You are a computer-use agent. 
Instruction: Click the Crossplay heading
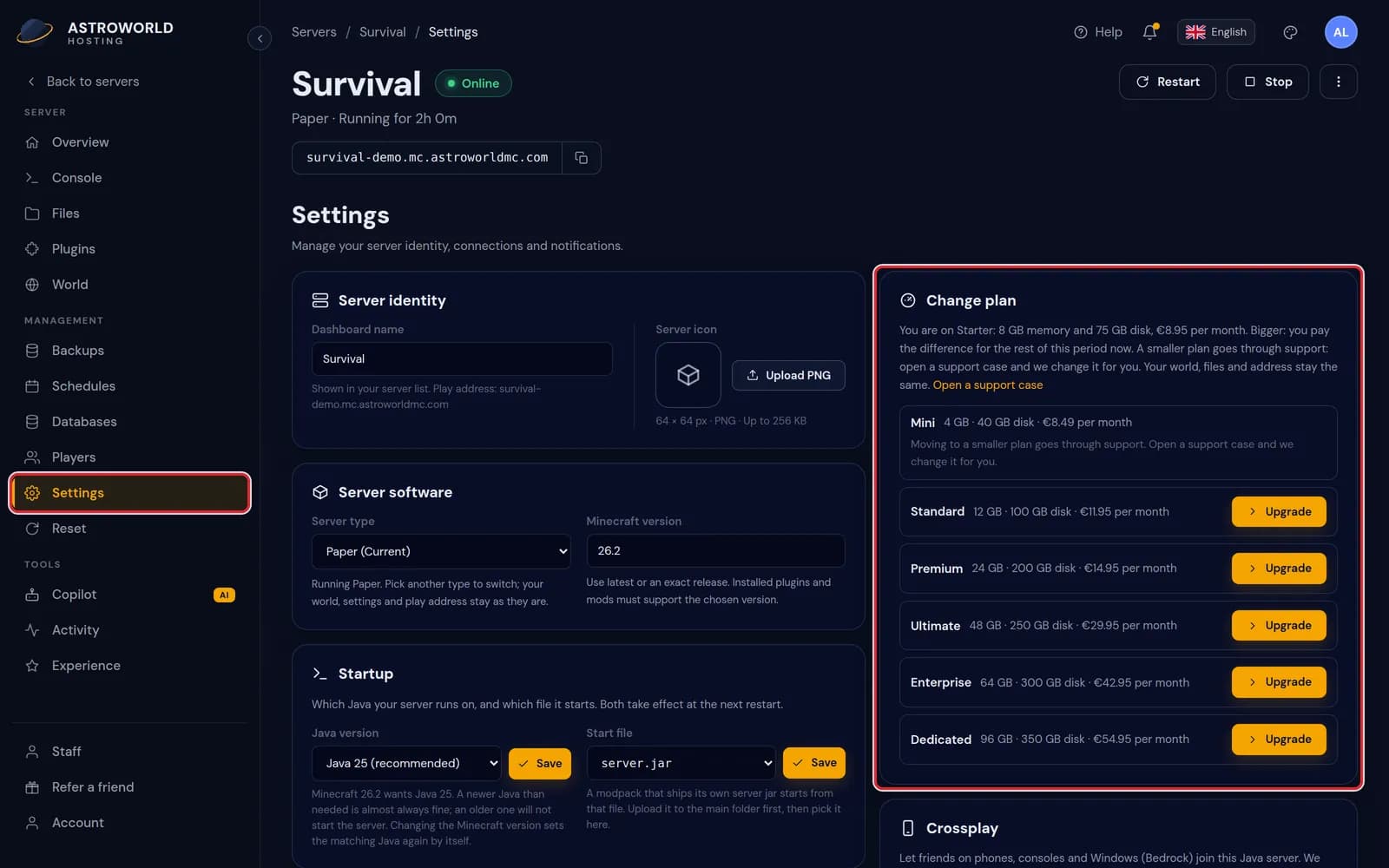[962, 828]
